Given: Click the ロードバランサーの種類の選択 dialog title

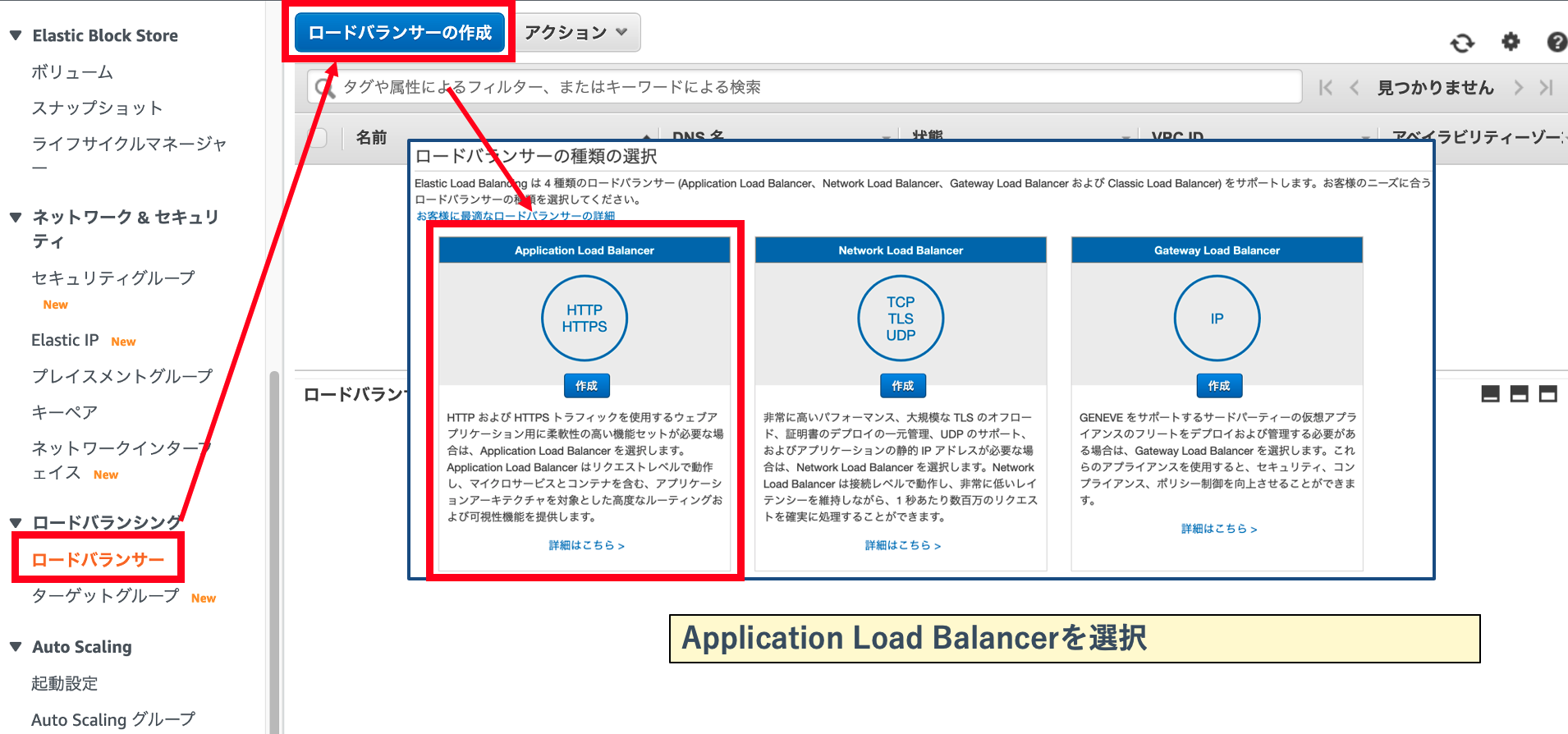Looking at the screenshot, I should [536, 156].
